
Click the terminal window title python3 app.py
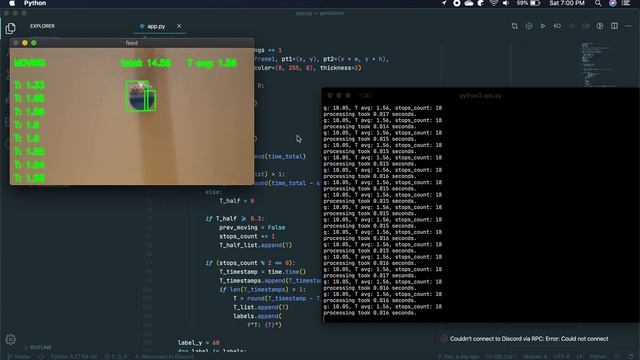click(480, 96)
